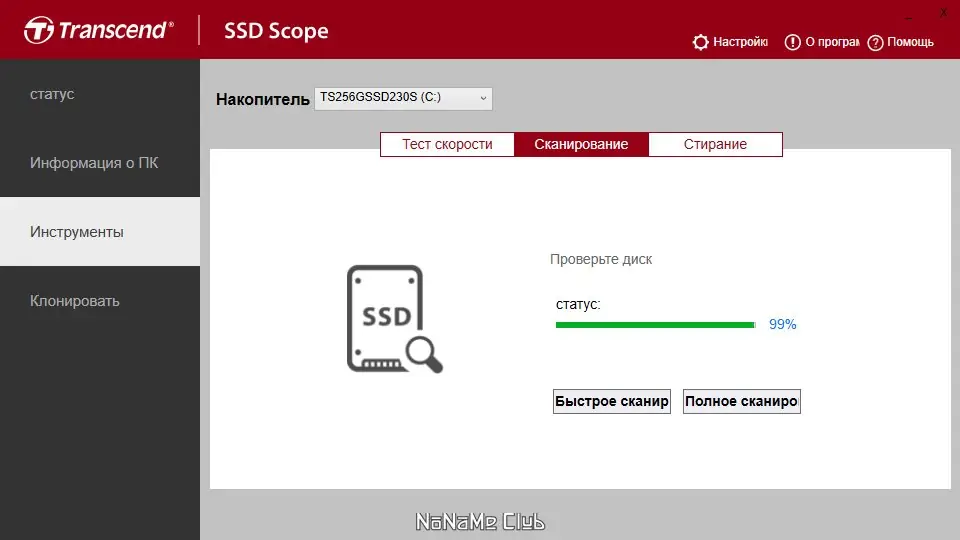Click the 99% progress value
960x540 pixels.
[x=782, y=324]
